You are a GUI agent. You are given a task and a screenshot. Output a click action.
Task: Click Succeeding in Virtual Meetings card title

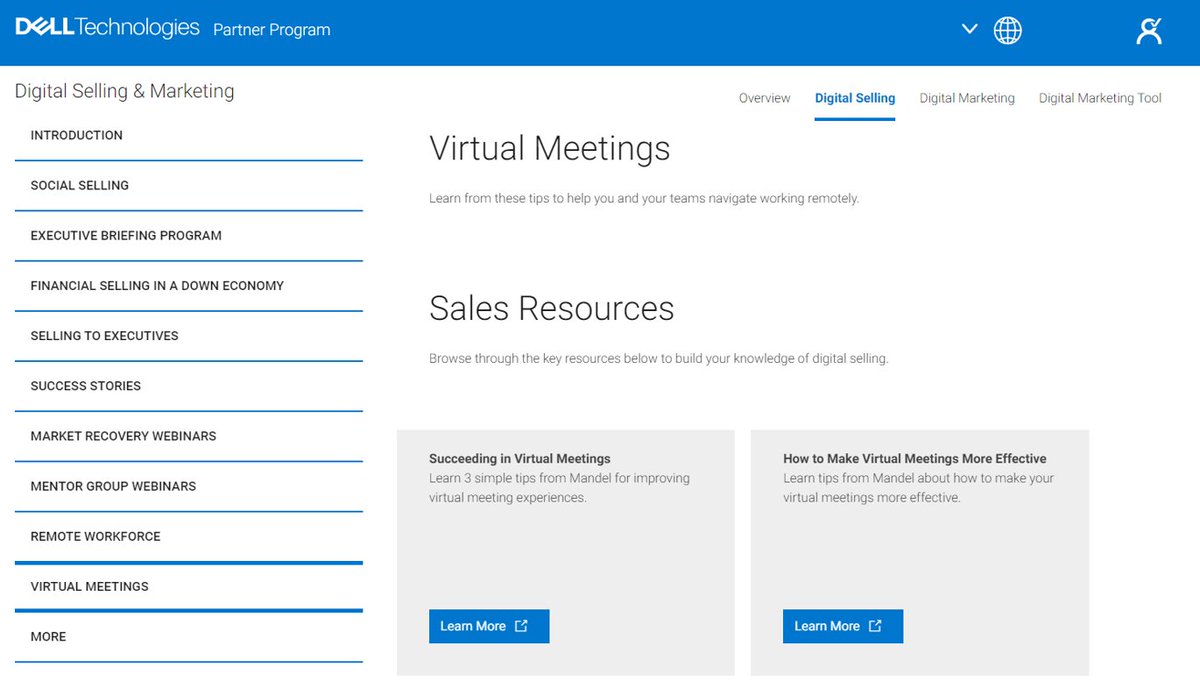[520, 459]
